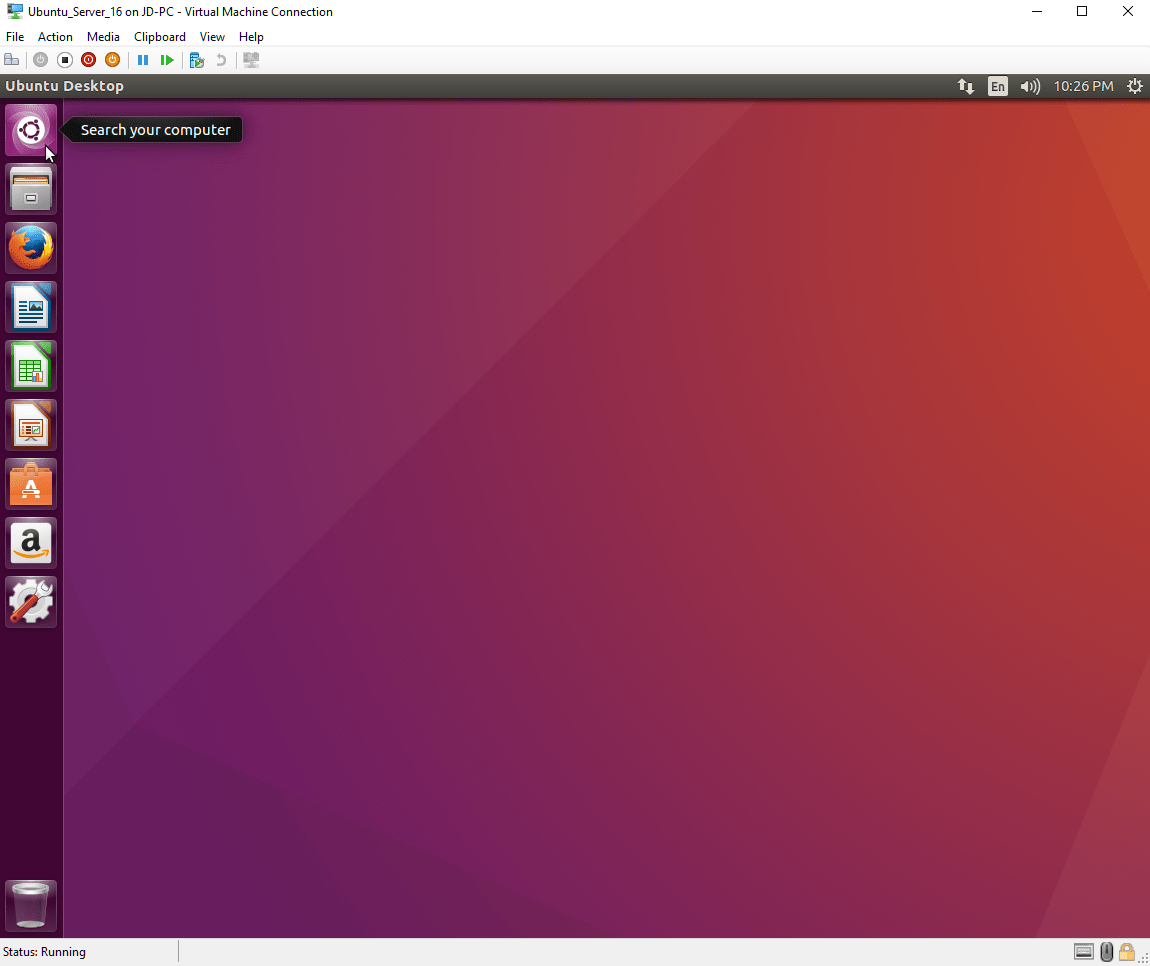The image size is (1150, 966).
Task: Click the mouse icon in status bar
Action: click(1107, 952)
